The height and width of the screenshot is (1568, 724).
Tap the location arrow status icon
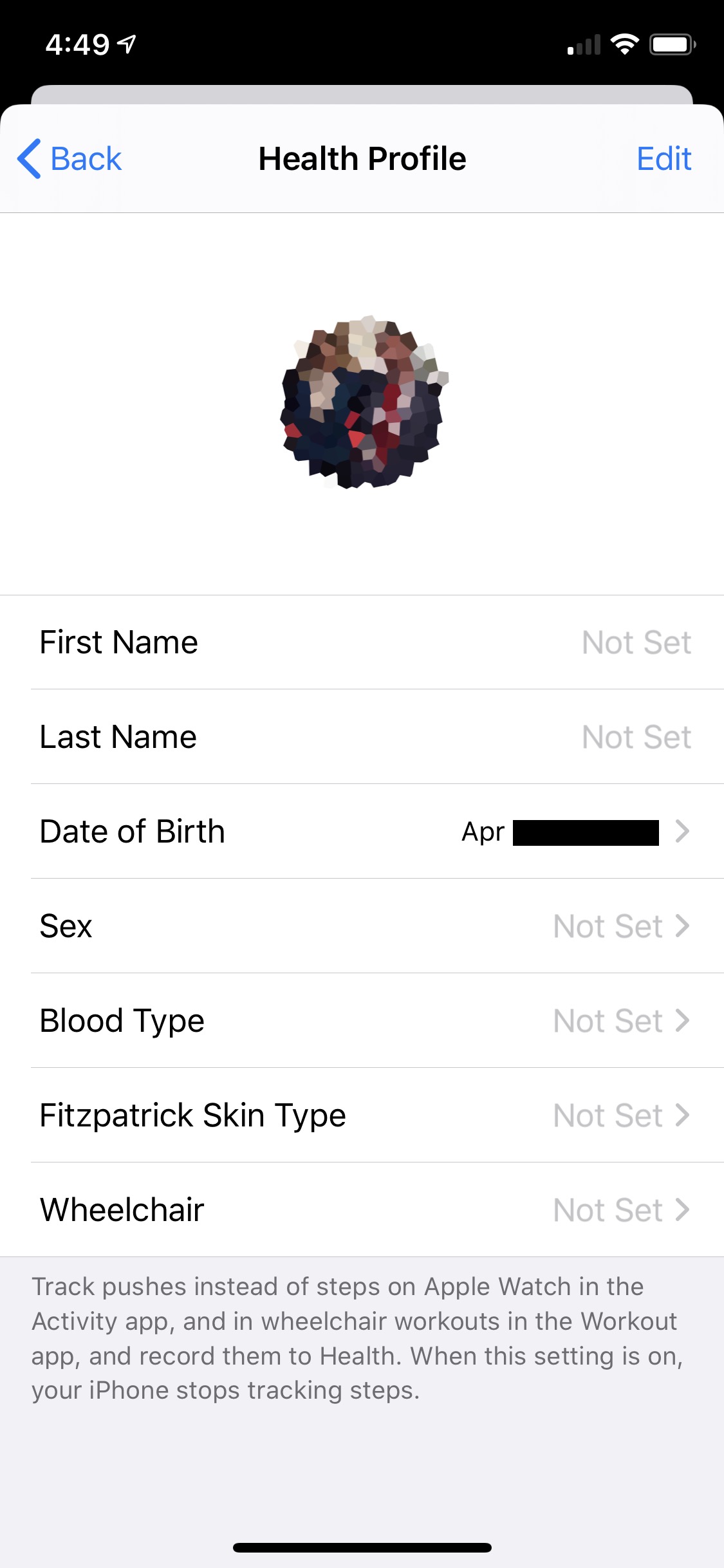tap(127, 44)
